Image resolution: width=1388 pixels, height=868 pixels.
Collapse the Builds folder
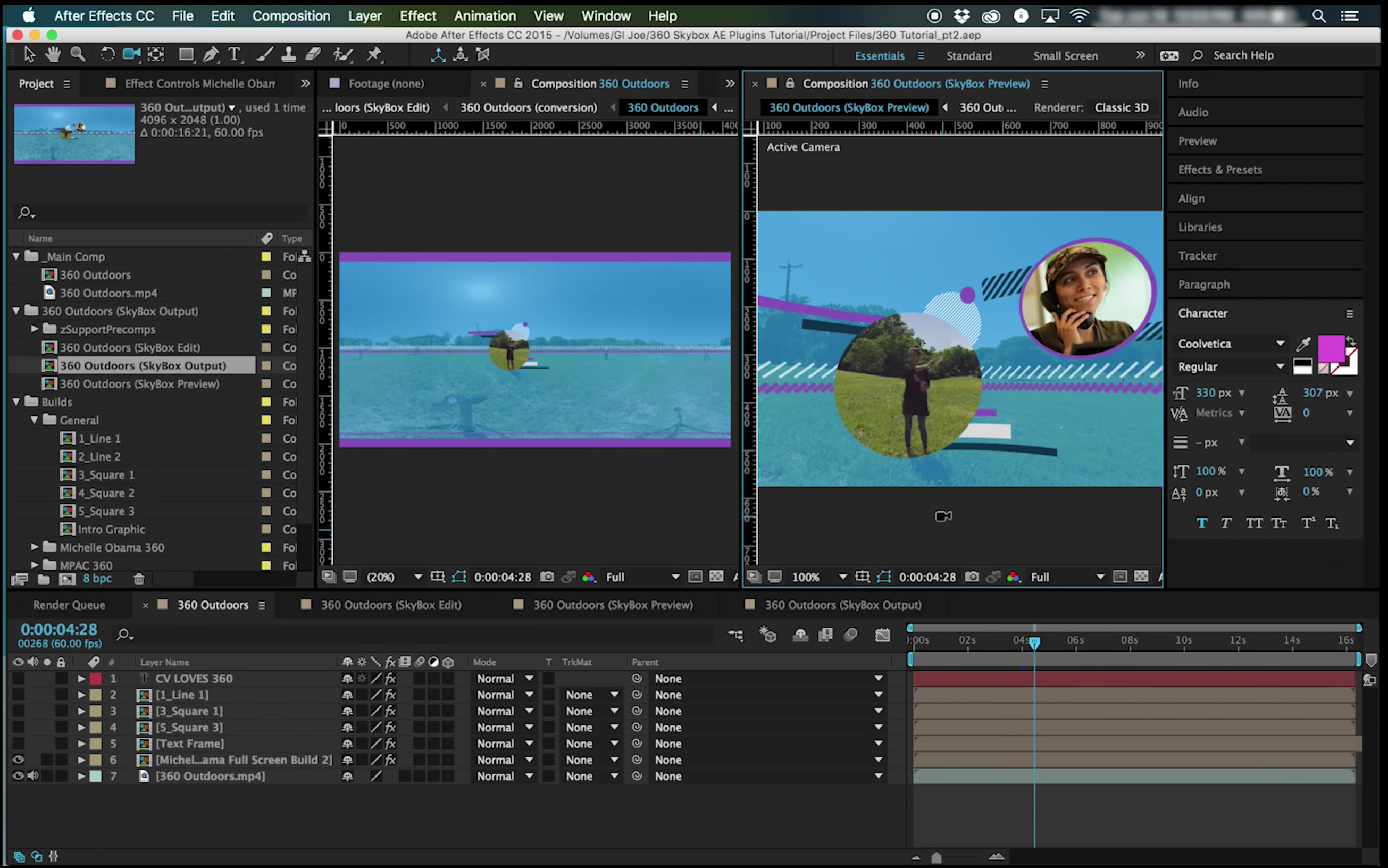click(16, 402)
